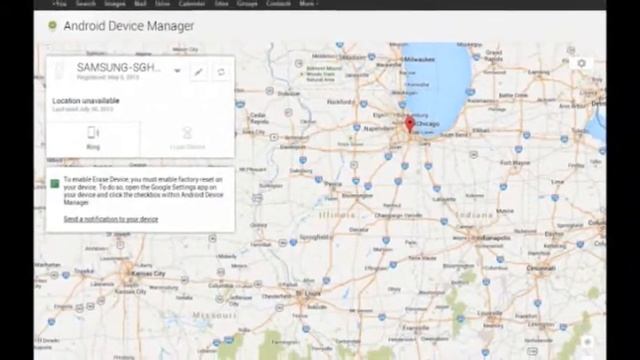640x360 pixels.
Task: Click the Indiana state label on map
Action: click(474, 215)
